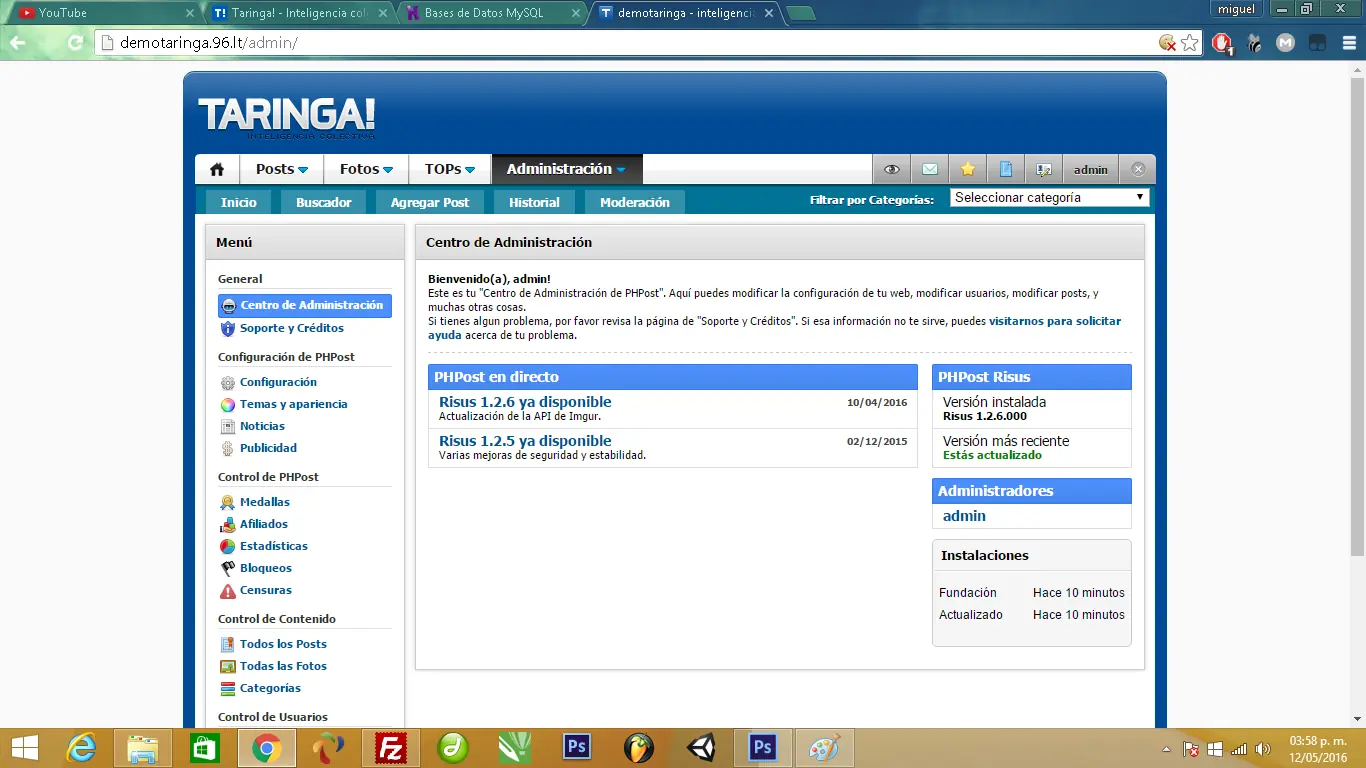
Task: Open Censuras in the sidebar
Action: pos(266,590)
